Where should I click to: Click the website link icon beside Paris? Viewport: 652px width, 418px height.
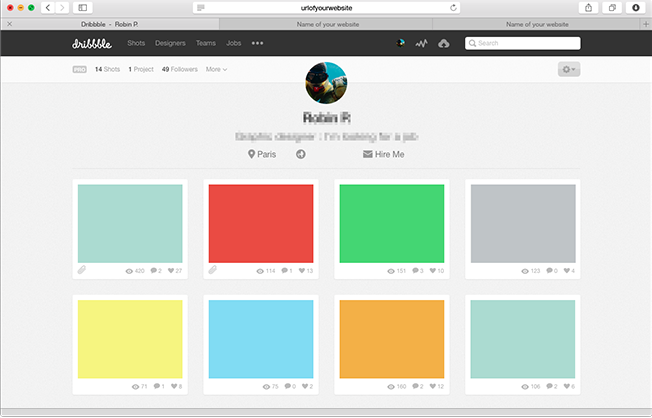click(301, 155)
